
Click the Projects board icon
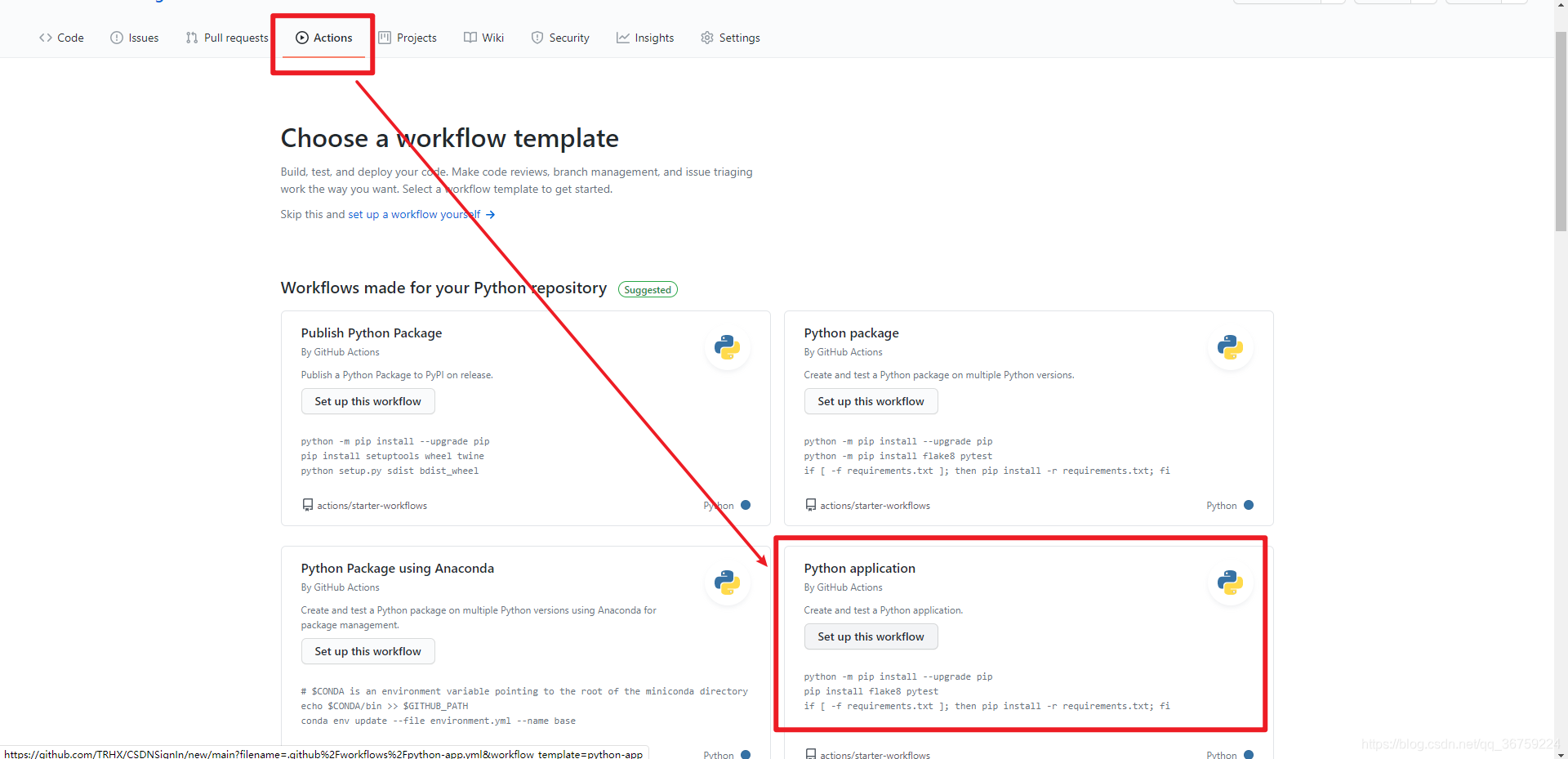pos(385,38)
